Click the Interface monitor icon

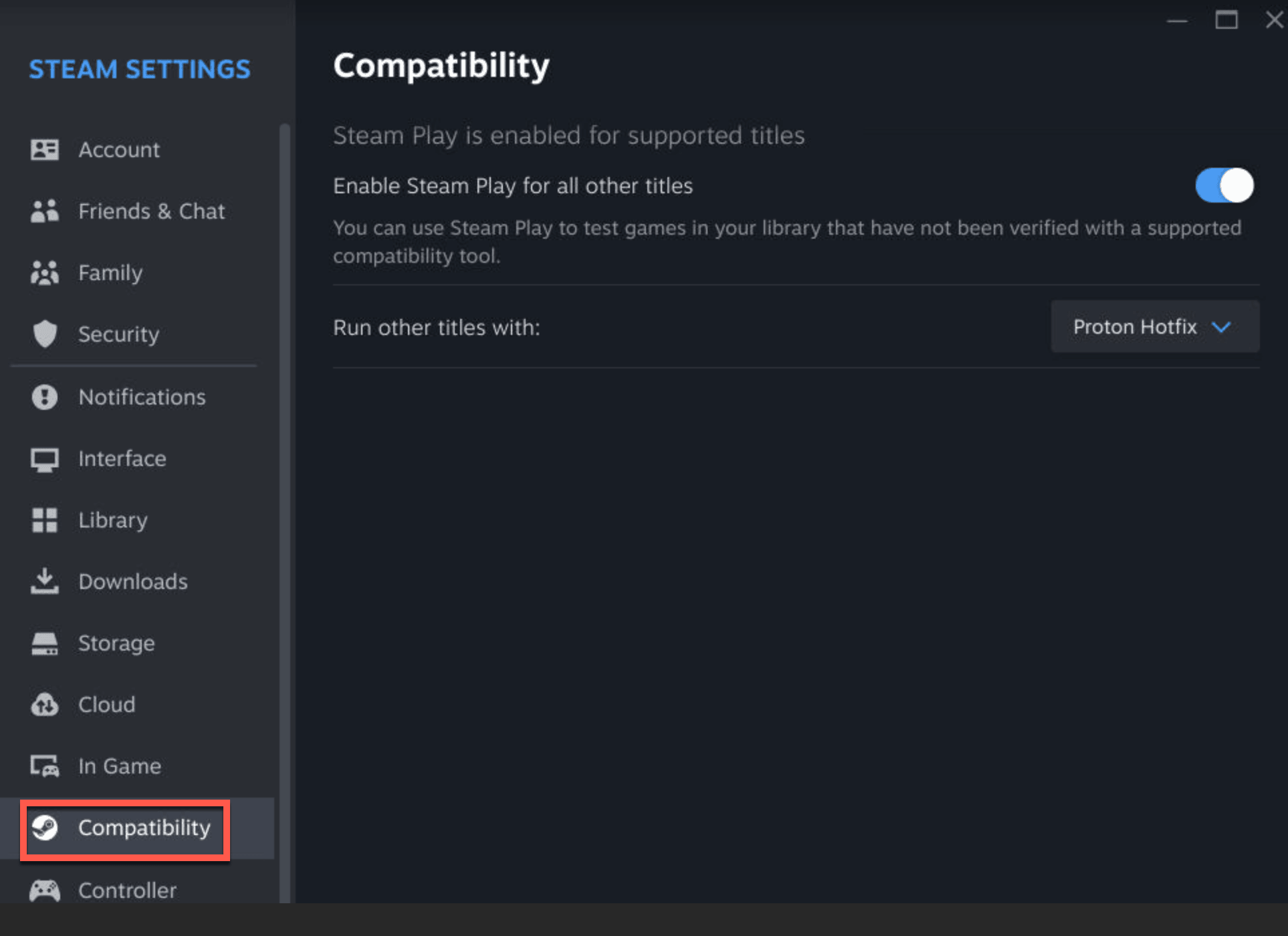click(44, 459)
